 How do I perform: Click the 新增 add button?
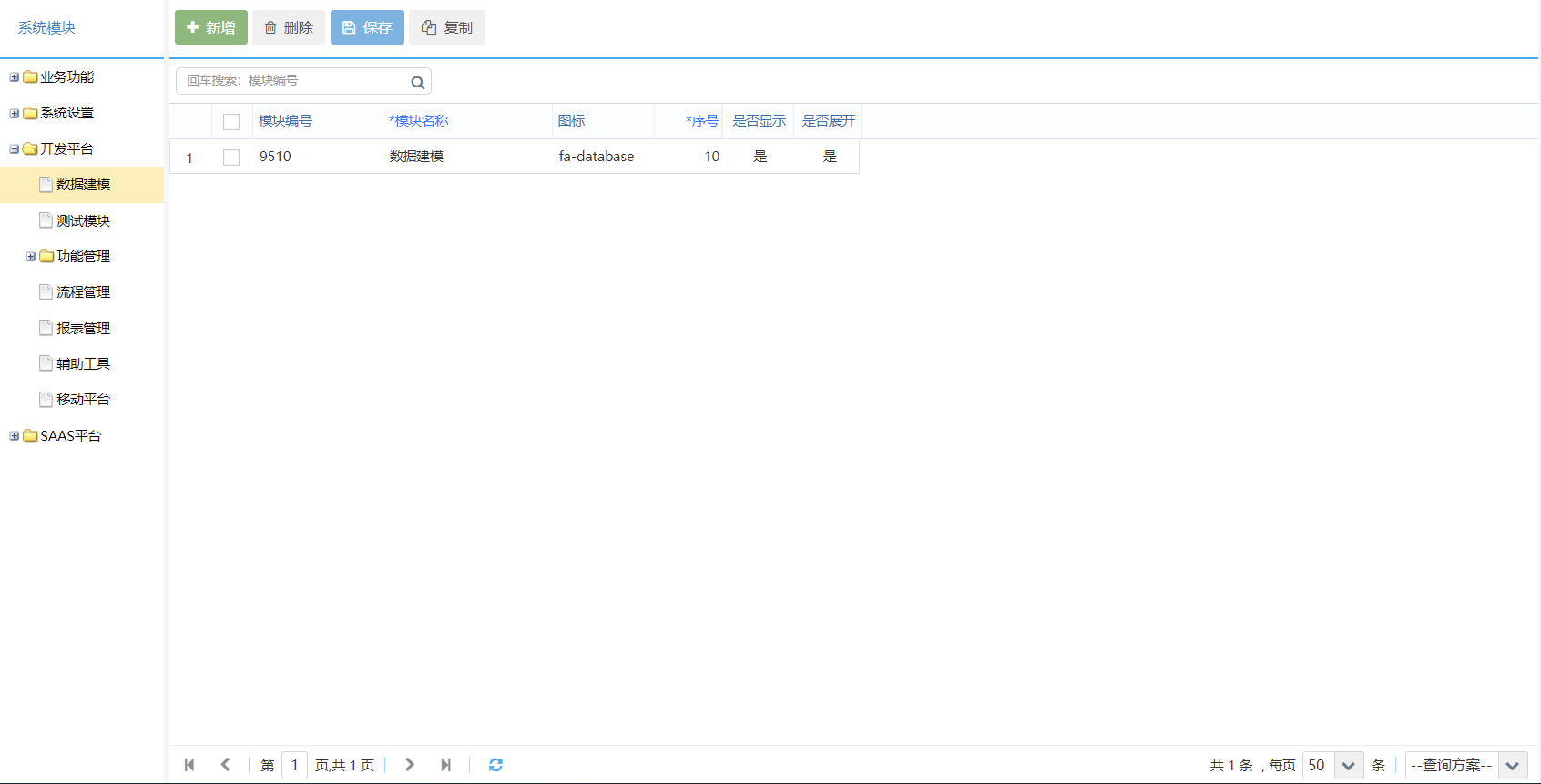[x=211, y=27]
